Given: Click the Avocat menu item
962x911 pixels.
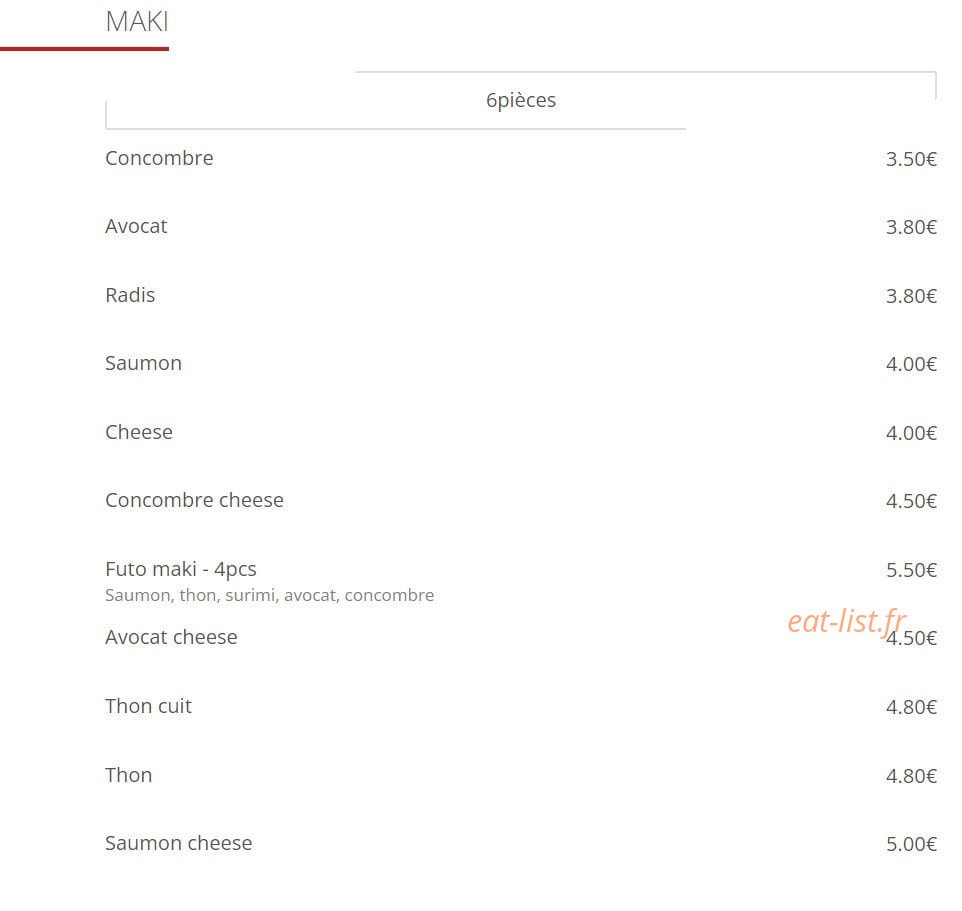Looking at the screenshot, I should (x=136, y=226).
